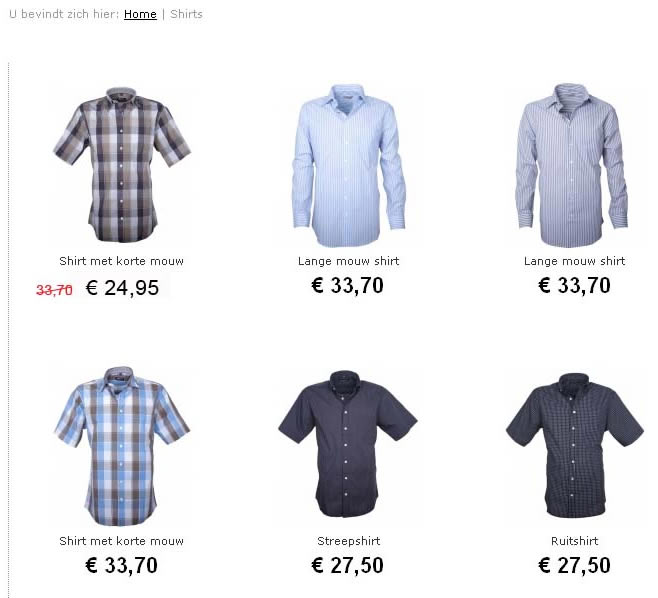Click 'Shirt met korte mouw' title under brown plaid shirt
This screenshot has height=598, width=658.
pyautogui.click(x=121, y=261)
